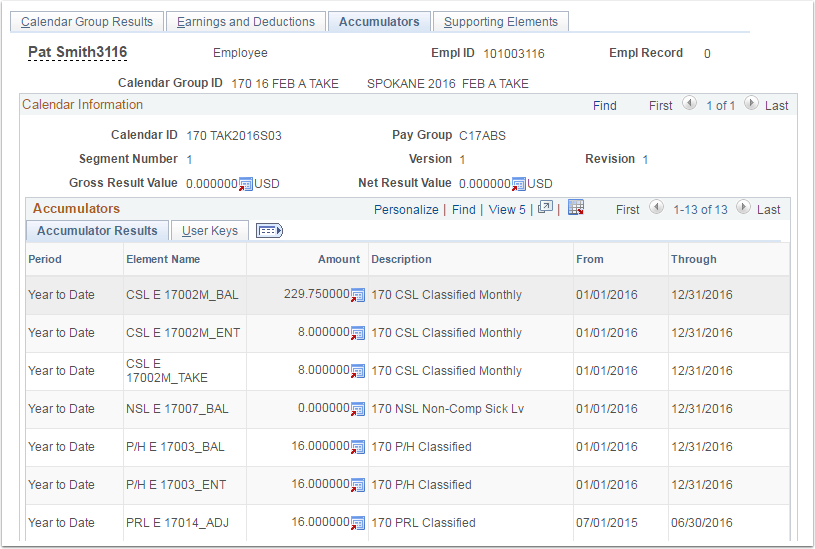
Task: Sort by From column header
Action: [x=590, y=259]
